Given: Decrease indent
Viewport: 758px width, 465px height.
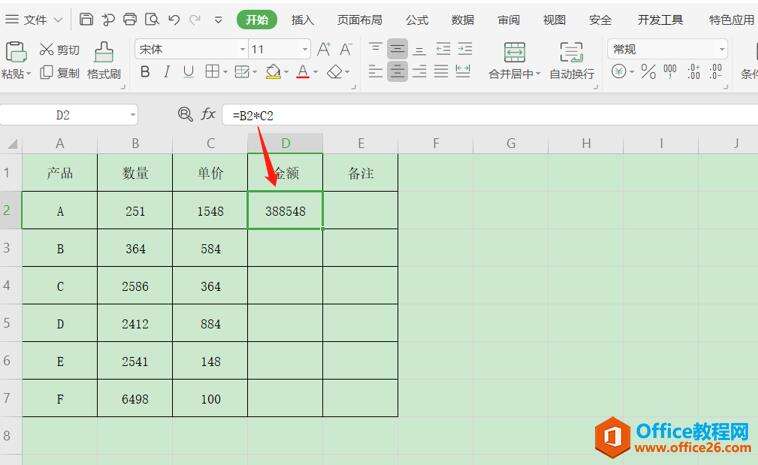Looking at the screenshot, I should click(443, 49).
